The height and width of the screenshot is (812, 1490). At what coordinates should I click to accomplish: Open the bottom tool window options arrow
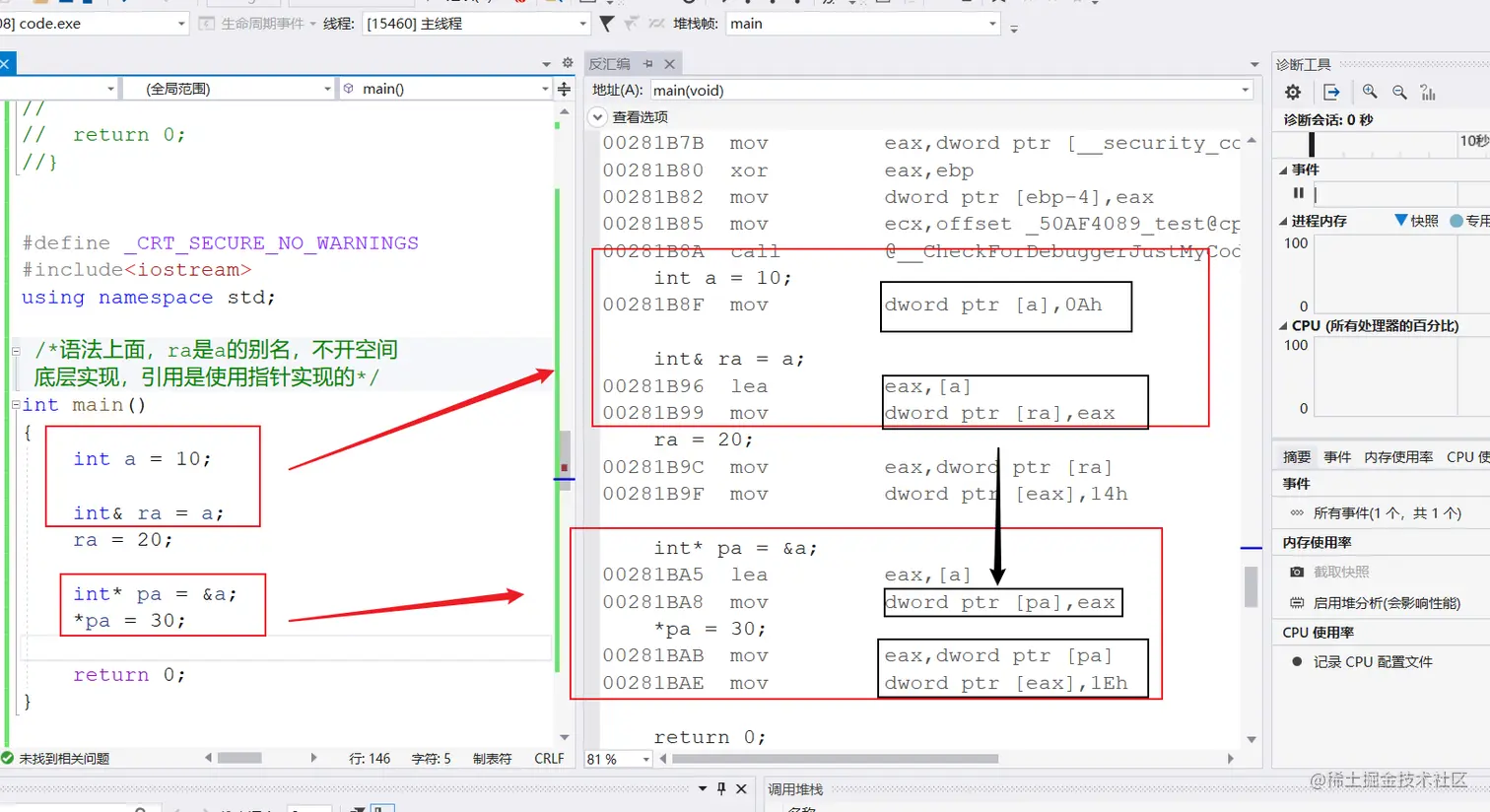tap(703, 788)
